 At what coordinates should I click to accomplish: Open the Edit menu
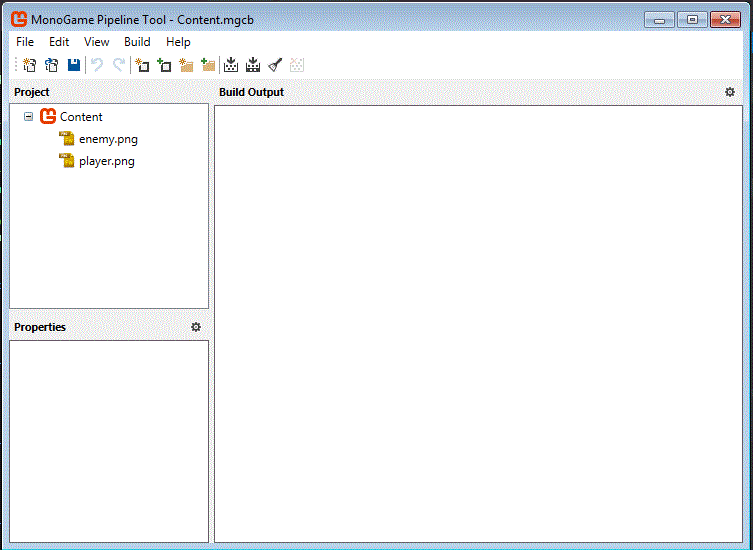tap(59, 42)
